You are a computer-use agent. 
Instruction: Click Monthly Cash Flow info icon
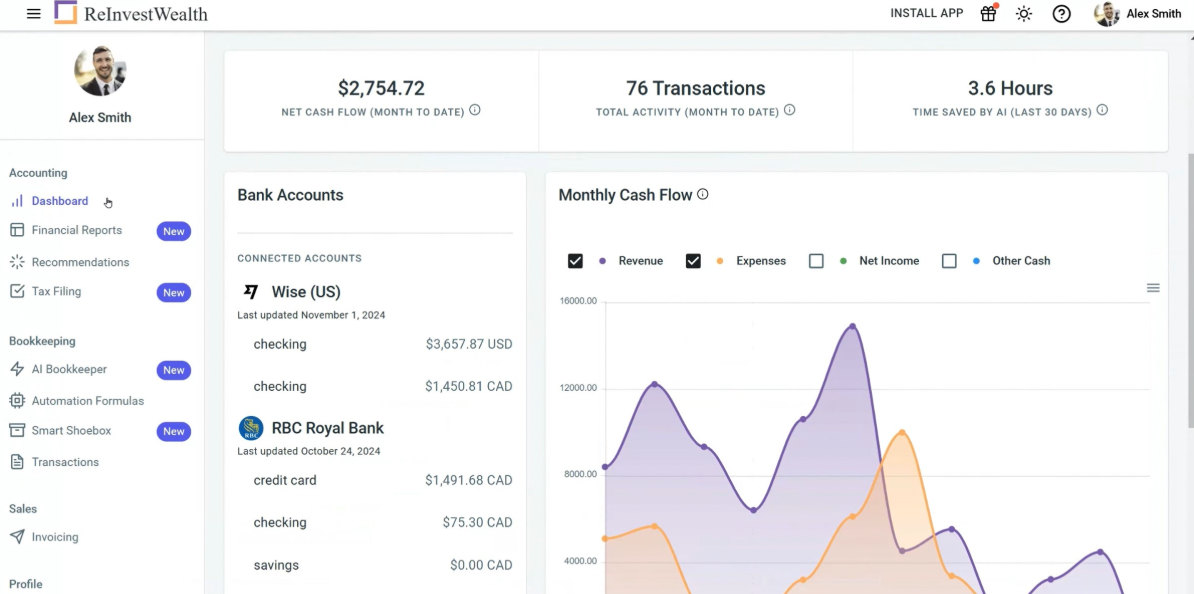coord(703,194)
